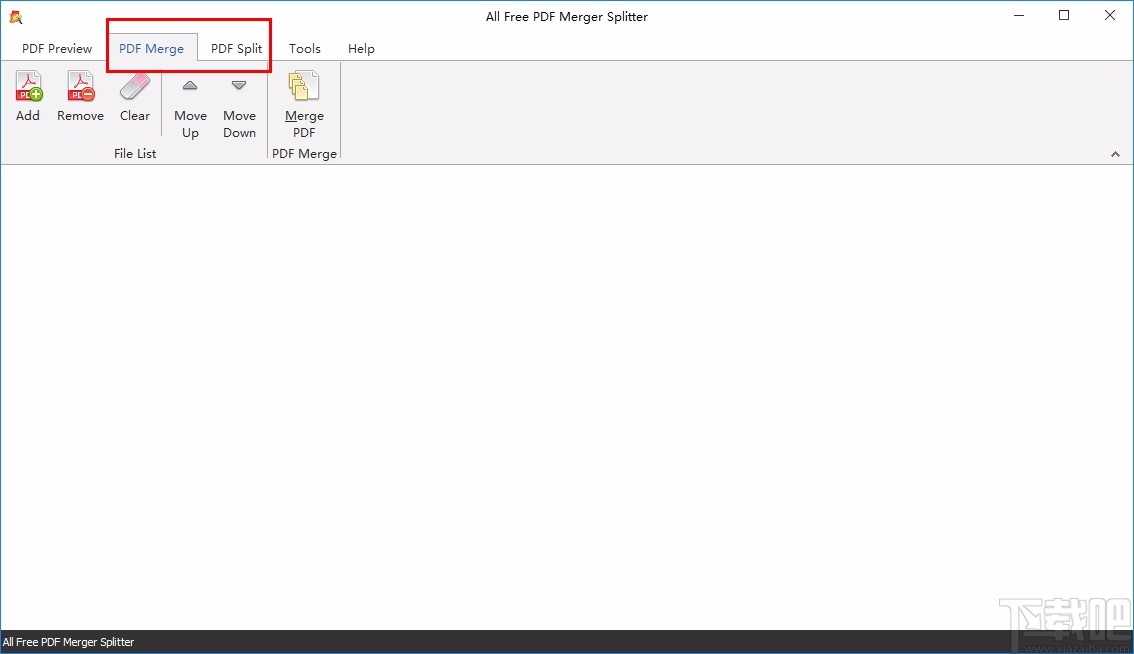Click the Merge PDF labeled command
The width and height of the screenshot is (1134, 654).
click(x=303, y=124)
